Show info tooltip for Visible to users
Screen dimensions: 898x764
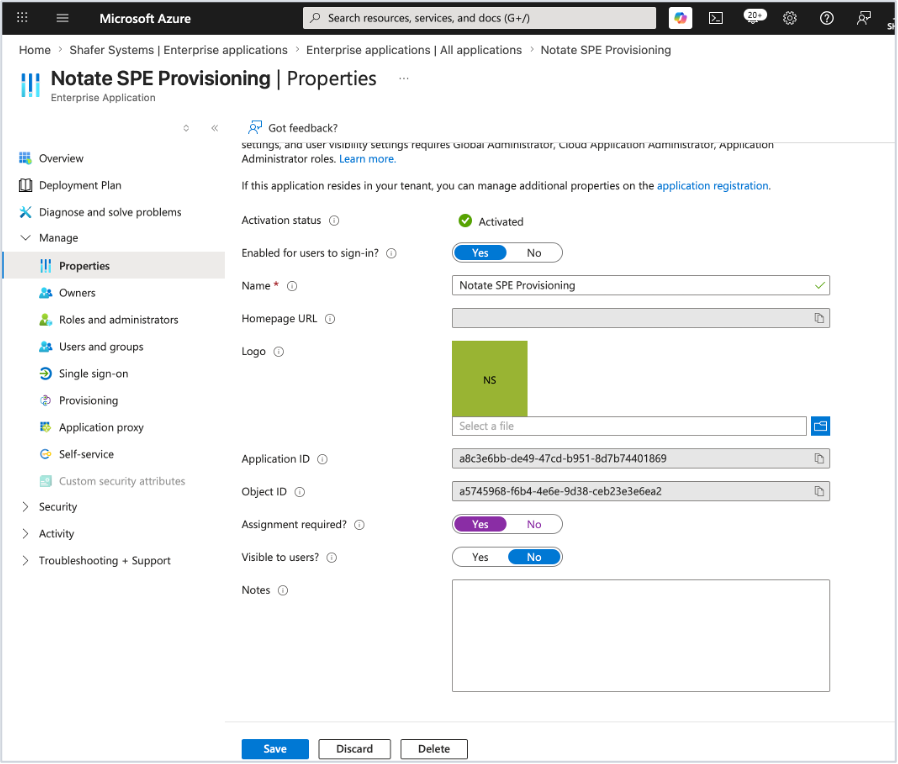pyautogui.click(x=332, y=557)
